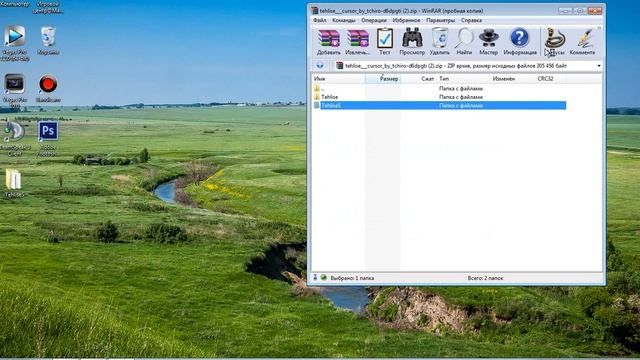Select the second Vegas Pro dark shortcut
The width and height of the screenshot is (640, 360).
coord(15,91)
